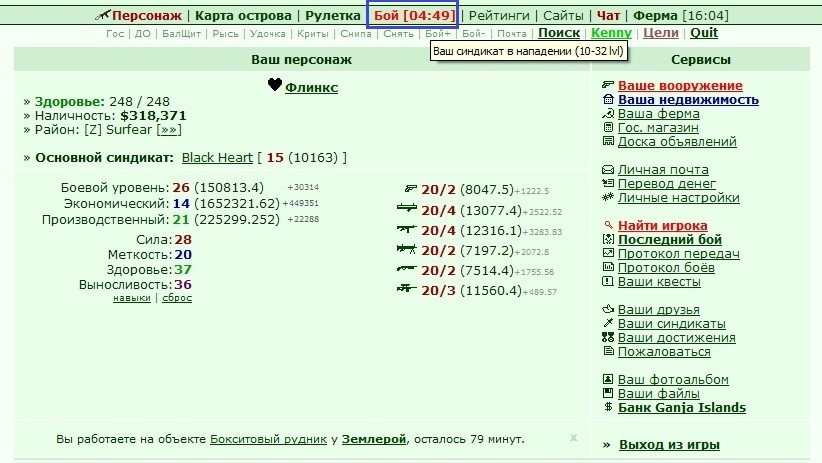Open the Флинкс character name link
The width and height of the screenshot is (822, 463).
tap(311, 88)
